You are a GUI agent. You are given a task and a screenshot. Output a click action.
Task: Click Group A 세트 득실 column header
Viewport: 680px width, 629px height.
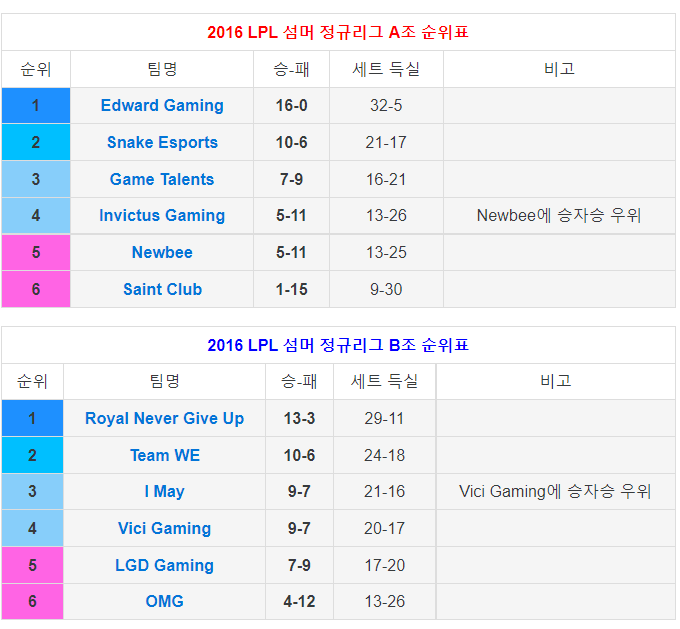click(x=386, y=69)
